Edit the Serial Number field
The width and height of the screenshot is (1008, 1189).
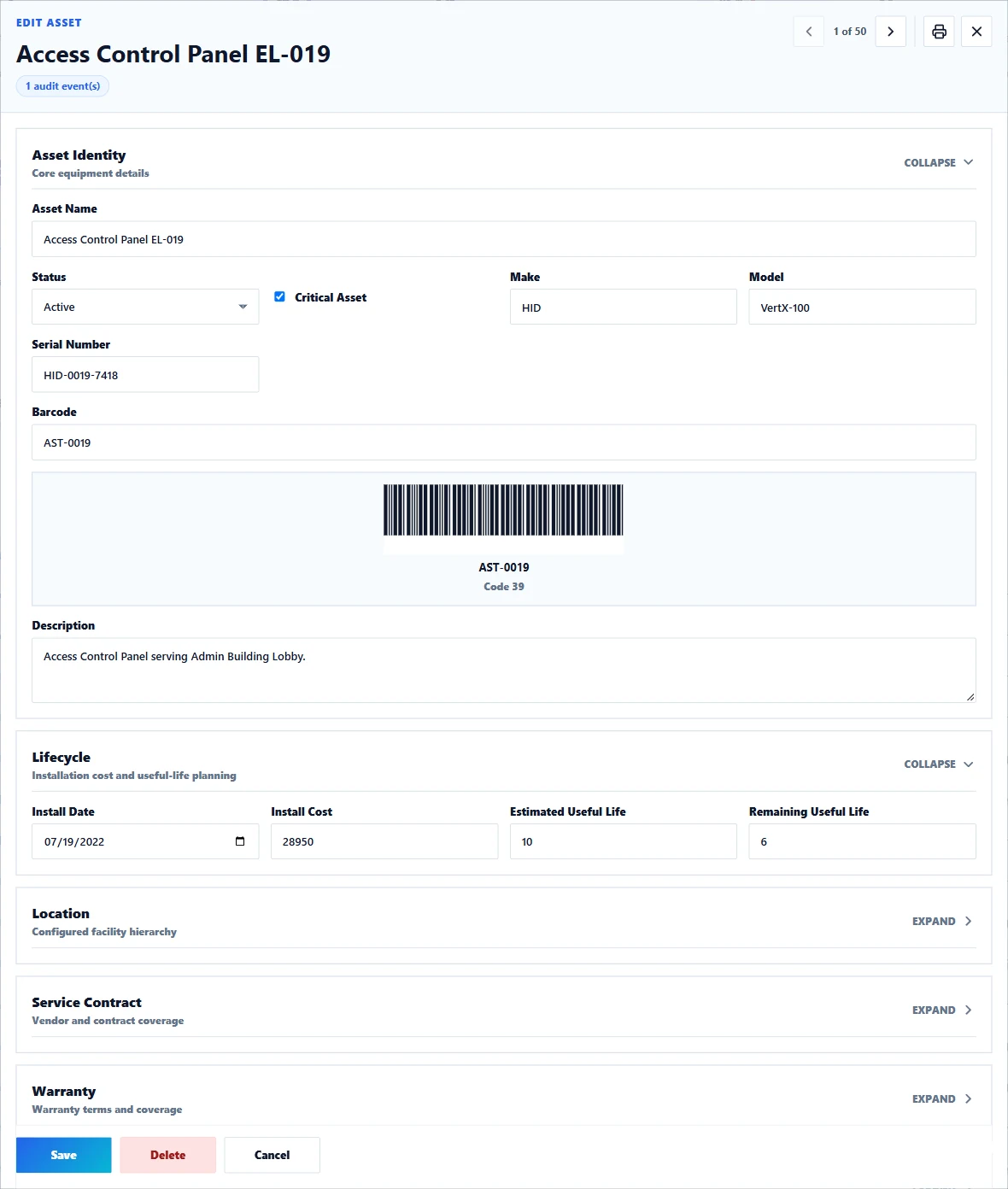145,375
